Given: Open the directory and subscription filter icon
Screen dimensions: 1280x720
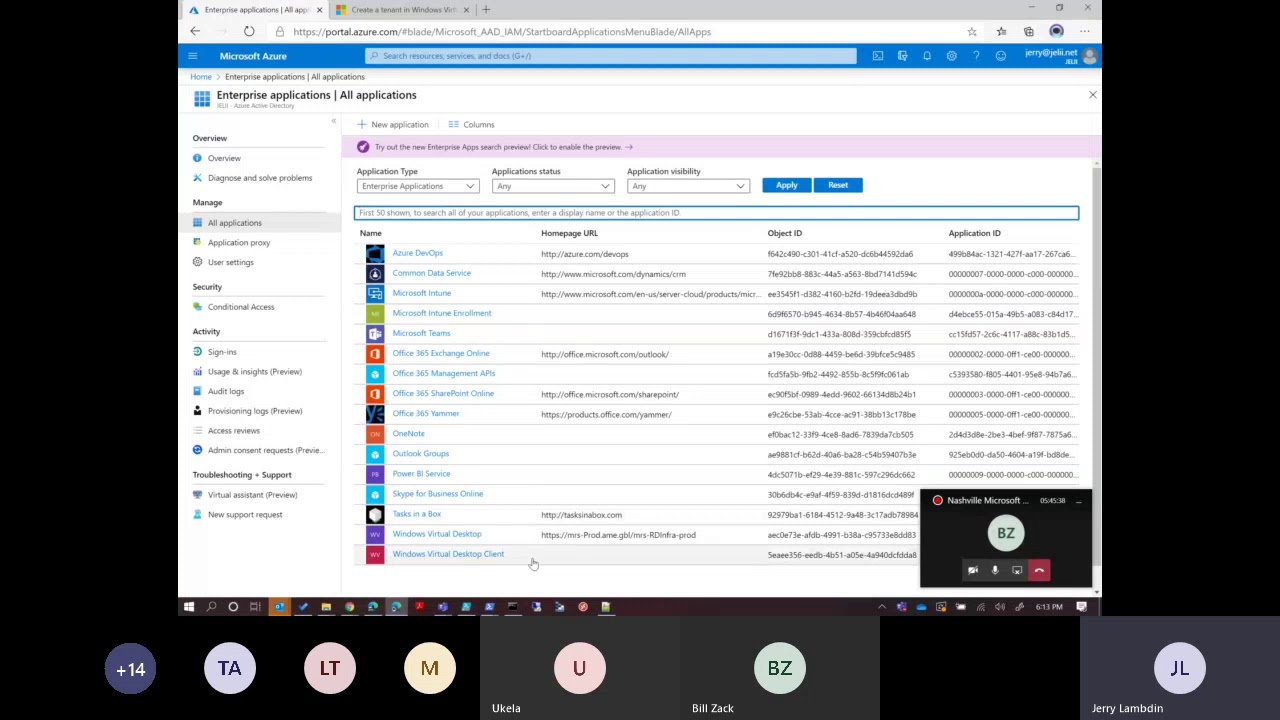Looking at the screenshot, I should (x=902, y=56).
